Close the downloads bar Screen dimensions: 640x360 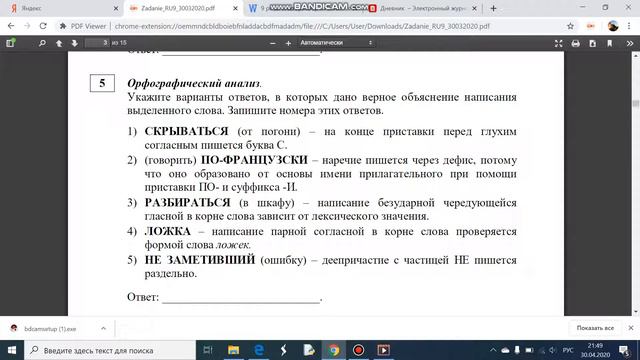point(631,328)
